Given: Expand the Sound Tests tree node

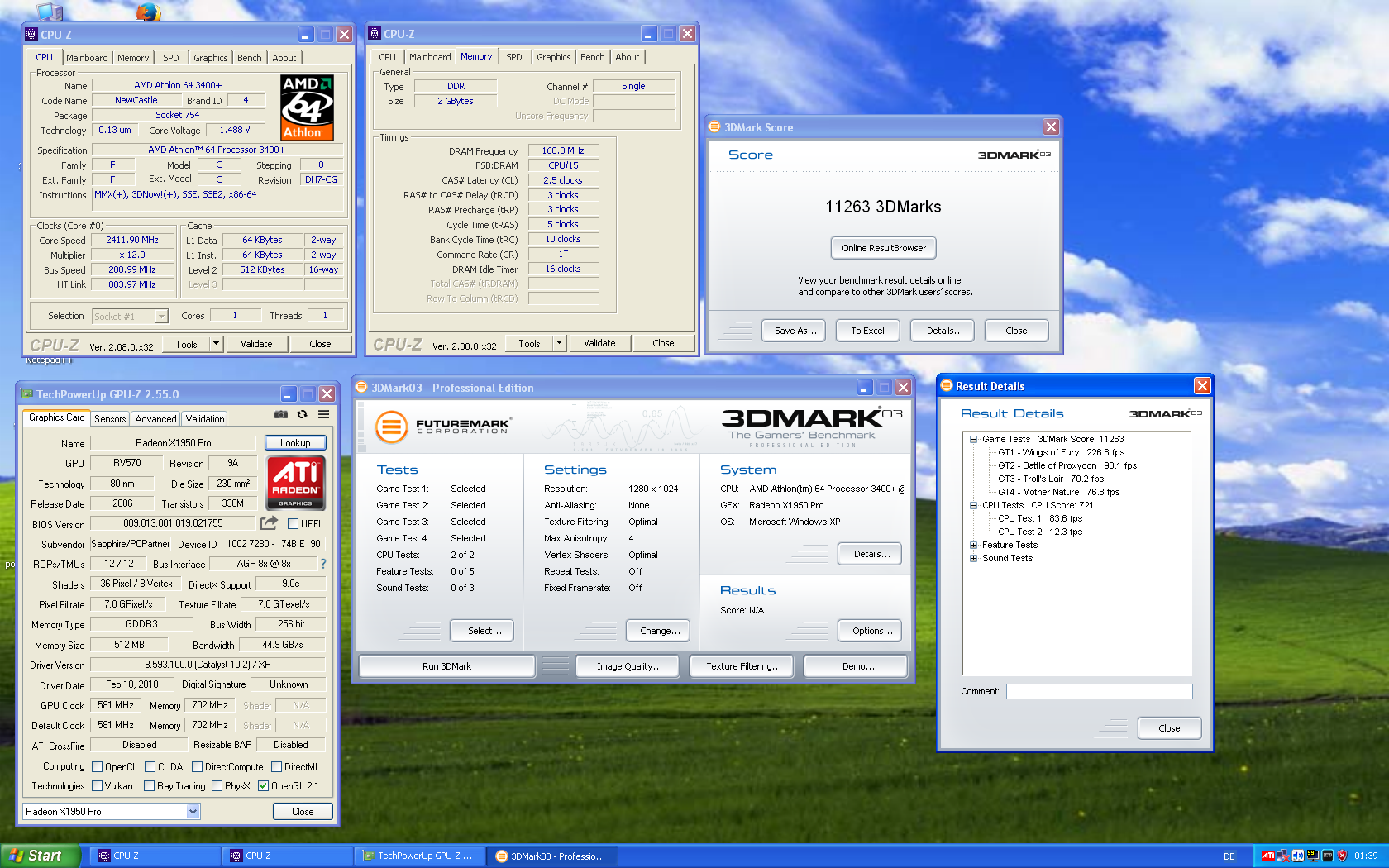Looking at the screenshot, I should pos(974,559).
